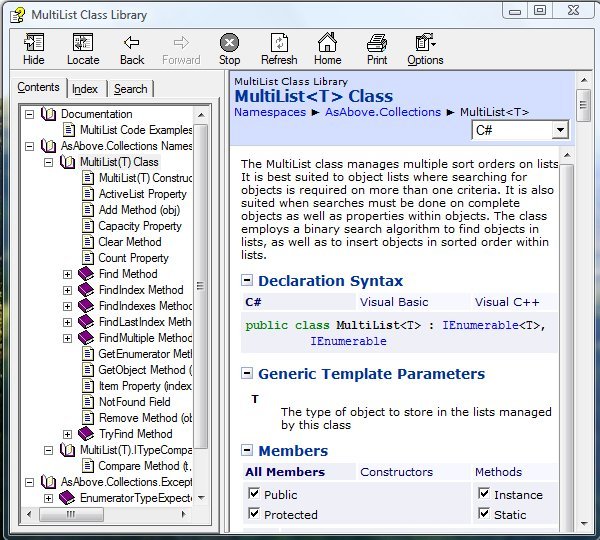Open GetObject Method topic in tree
This screenshot has width=600, height=540.
click(145, 370)
